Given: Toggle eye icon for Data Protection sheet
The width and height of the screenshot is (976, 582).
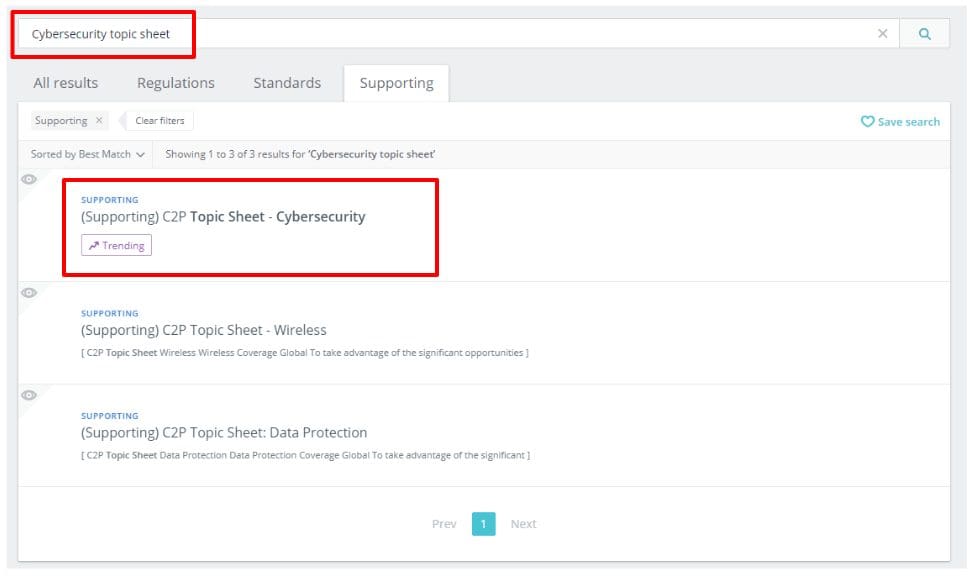Looking at the screenshot, I should tap(29, 395).
